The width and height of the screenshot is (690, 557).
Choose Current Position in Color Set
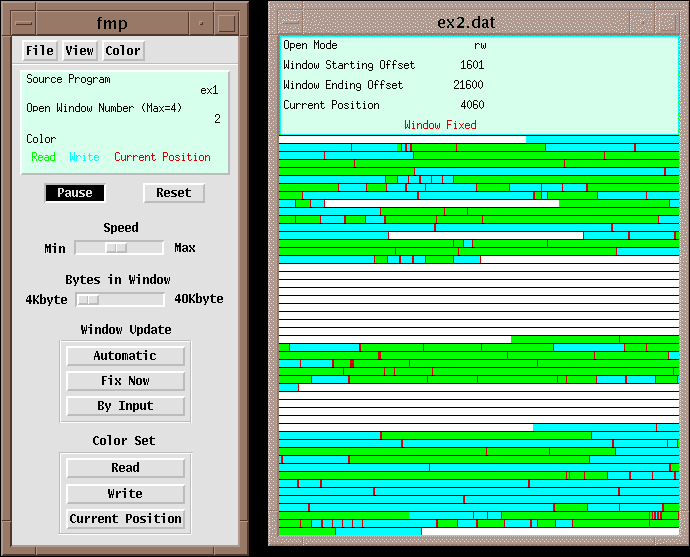coord(125,519)
